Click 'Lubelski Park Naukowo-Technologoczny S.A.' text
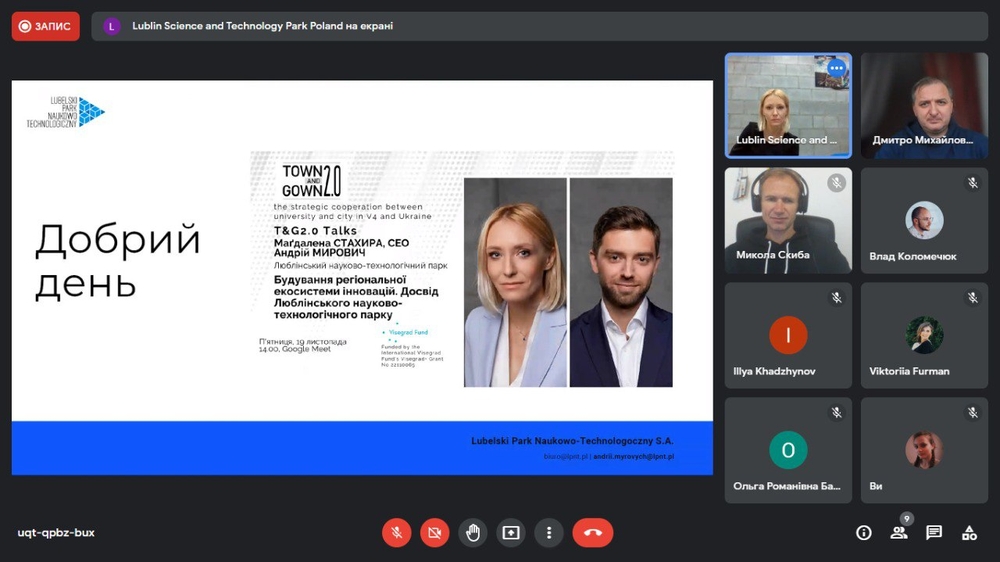1000x562 pixels. tap(572, 441)
